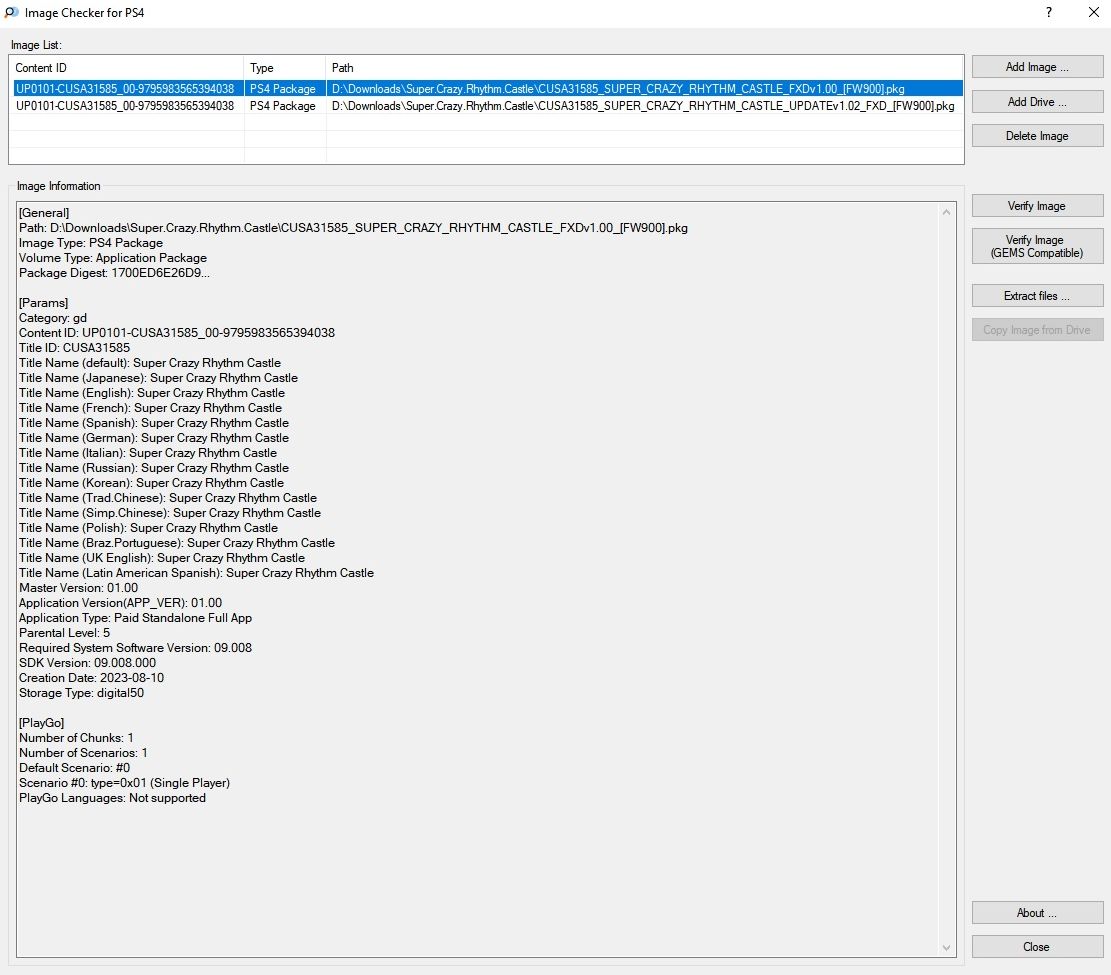
Task: Open the Extract files dialog
Action: pyautogui.click(x=1037, y=296)
